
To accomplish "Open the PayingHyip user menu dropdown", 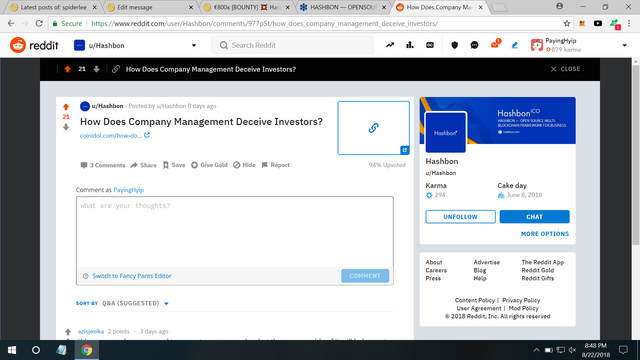I will click(x=624, y=45).
